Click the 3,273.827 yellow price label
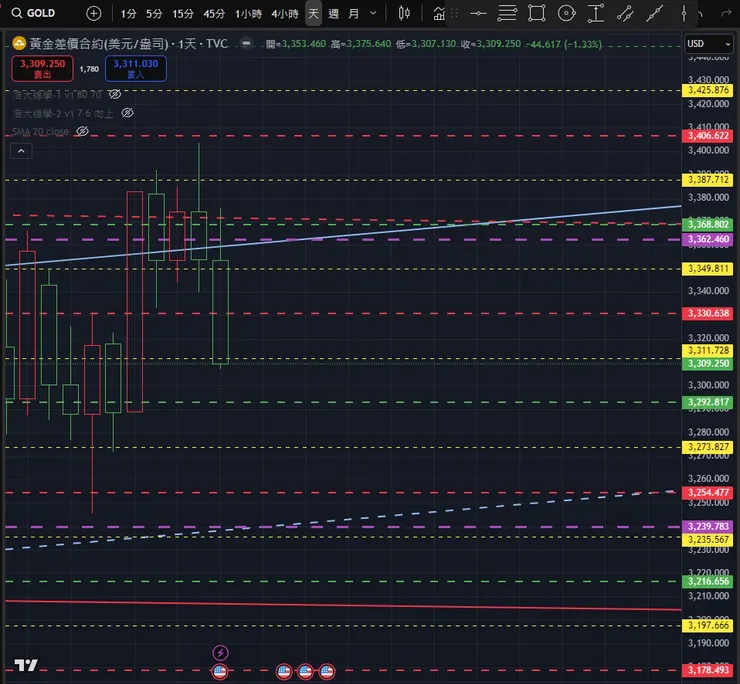This screenshot has height=684, width=740. (708, 447)
